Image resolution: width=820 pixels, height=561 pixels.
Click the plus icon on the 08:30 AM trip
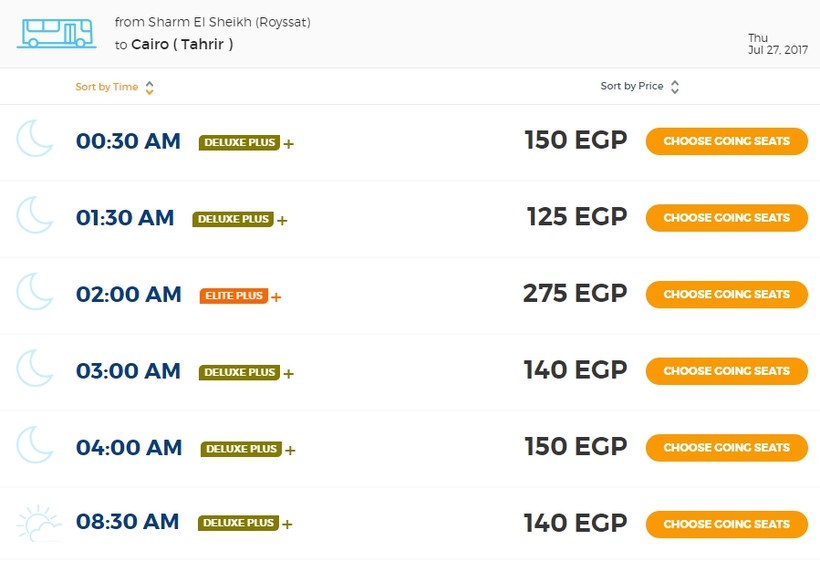288,524
